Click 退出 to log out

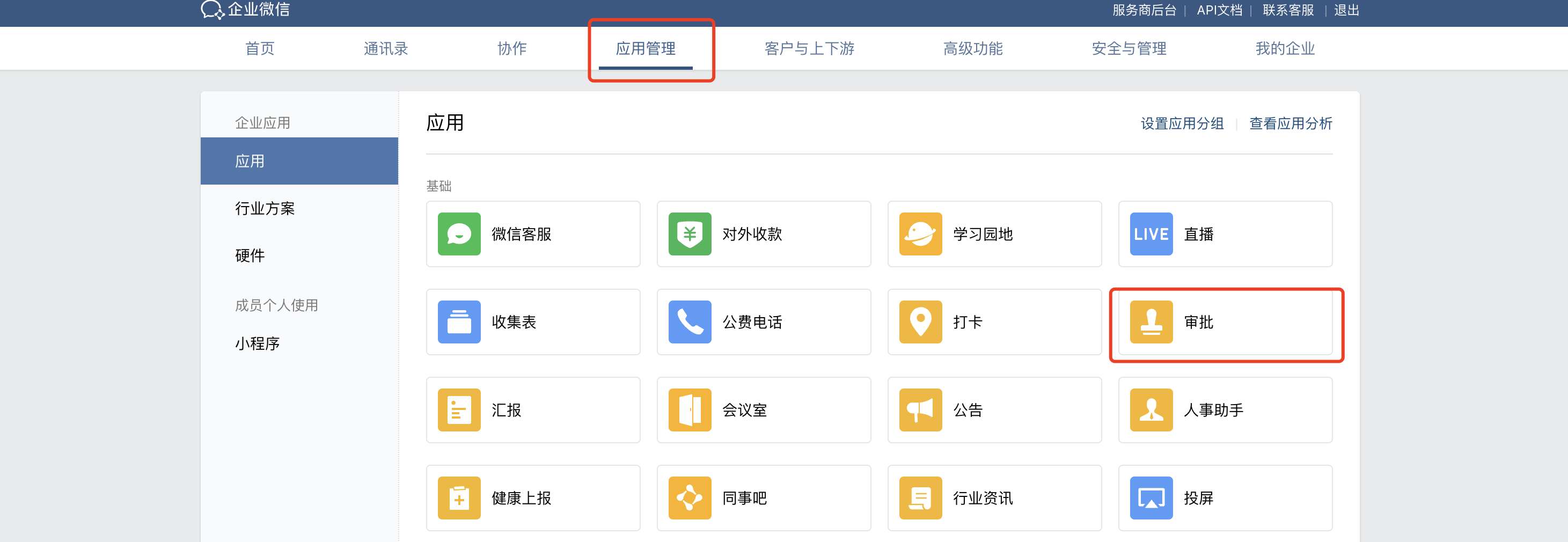[x=1346, y=10]
